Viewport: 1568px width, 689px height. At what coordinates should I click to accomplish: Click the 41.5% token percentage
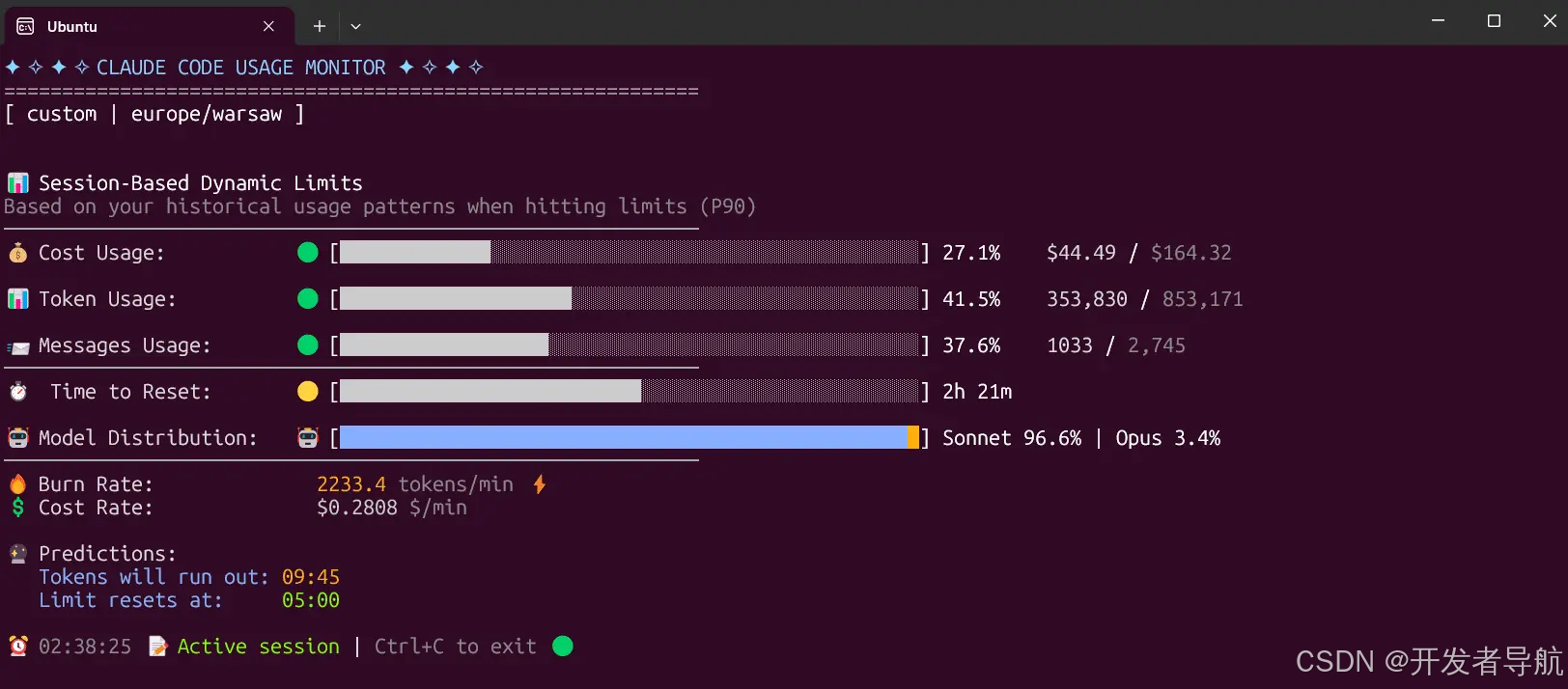971,299
